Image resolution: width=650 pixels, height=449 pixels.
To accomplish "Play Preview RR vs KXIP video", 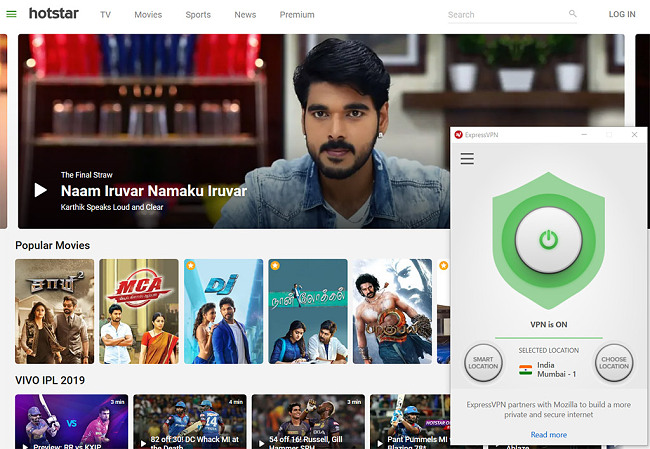I will point(71,422).
